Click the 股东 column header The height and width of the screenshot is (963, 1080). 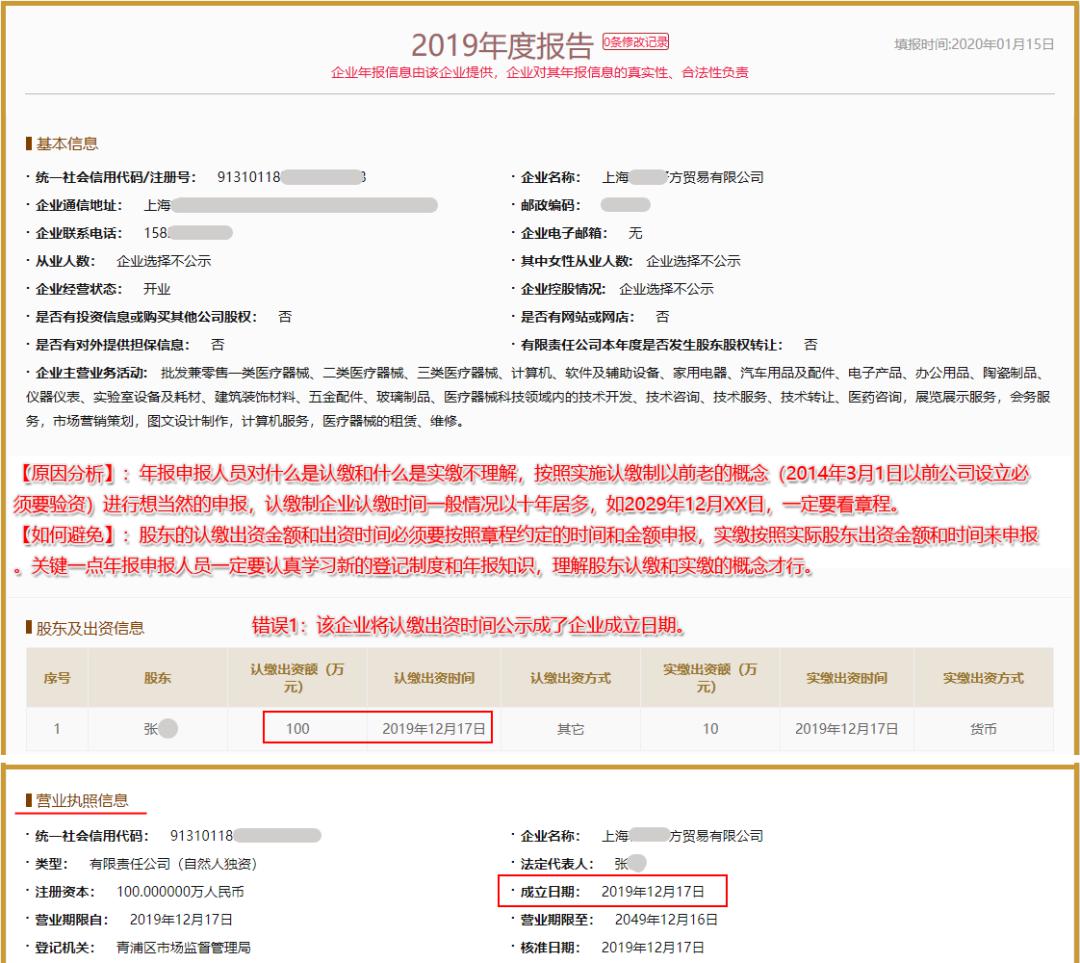point(158,678)
